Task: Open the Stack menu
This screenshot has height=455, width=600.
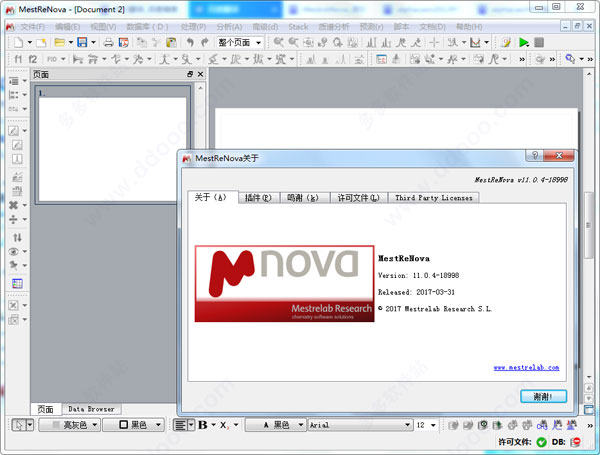Action: (298, 27)
